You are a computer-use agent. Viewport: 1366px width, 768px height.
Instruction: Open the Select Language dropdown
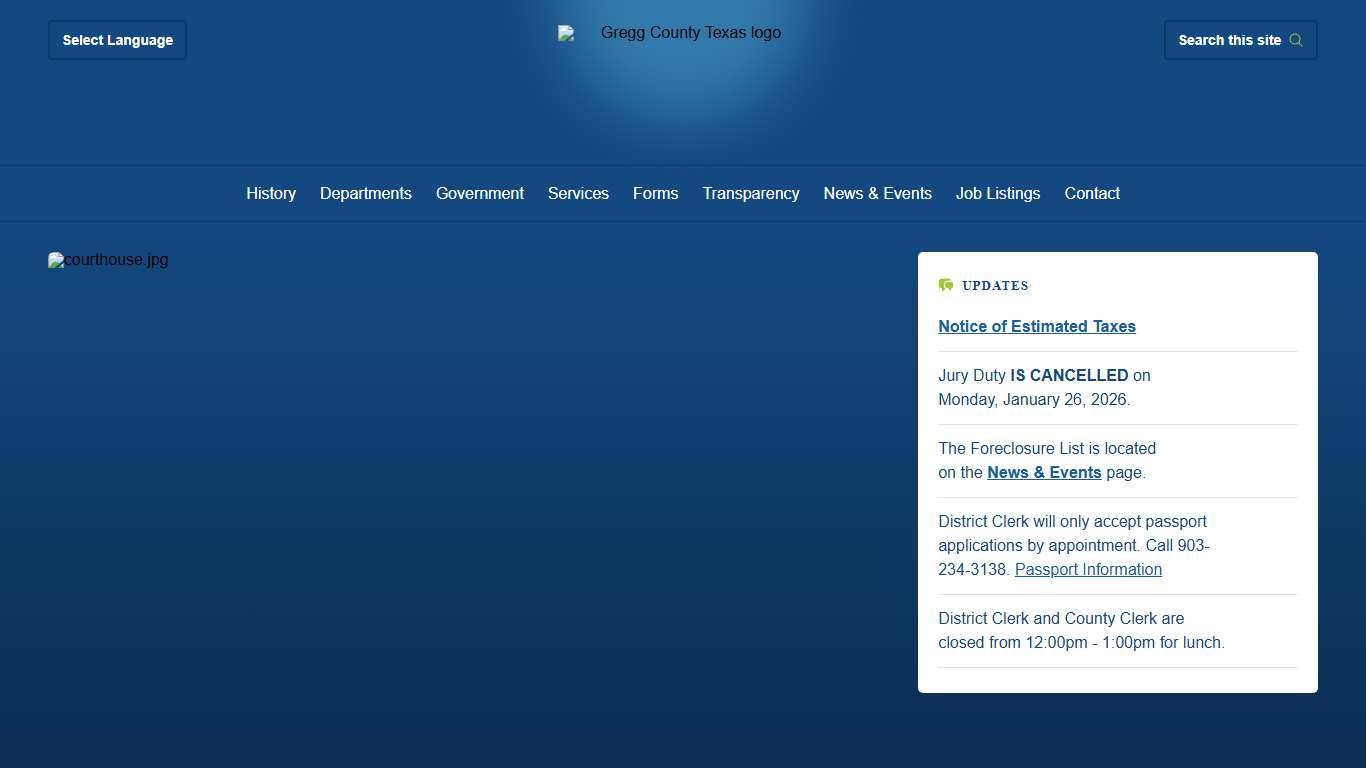tap(117, 40)
